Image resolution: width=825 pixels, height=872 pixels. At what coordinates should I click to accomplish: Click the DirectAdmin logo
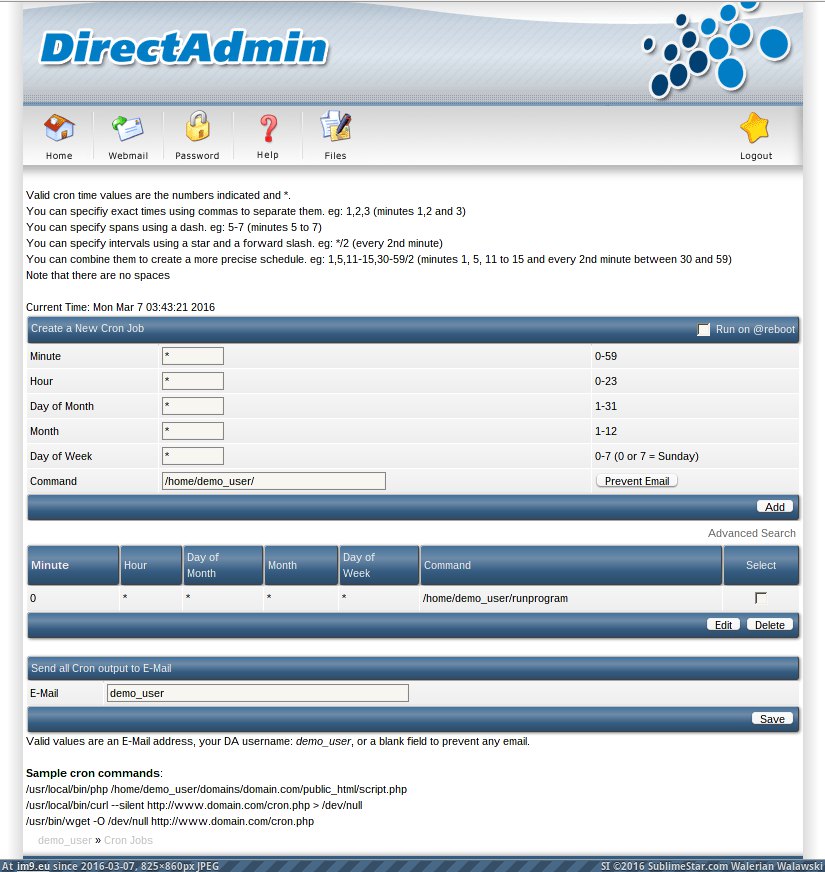click(x=184, y=48)
